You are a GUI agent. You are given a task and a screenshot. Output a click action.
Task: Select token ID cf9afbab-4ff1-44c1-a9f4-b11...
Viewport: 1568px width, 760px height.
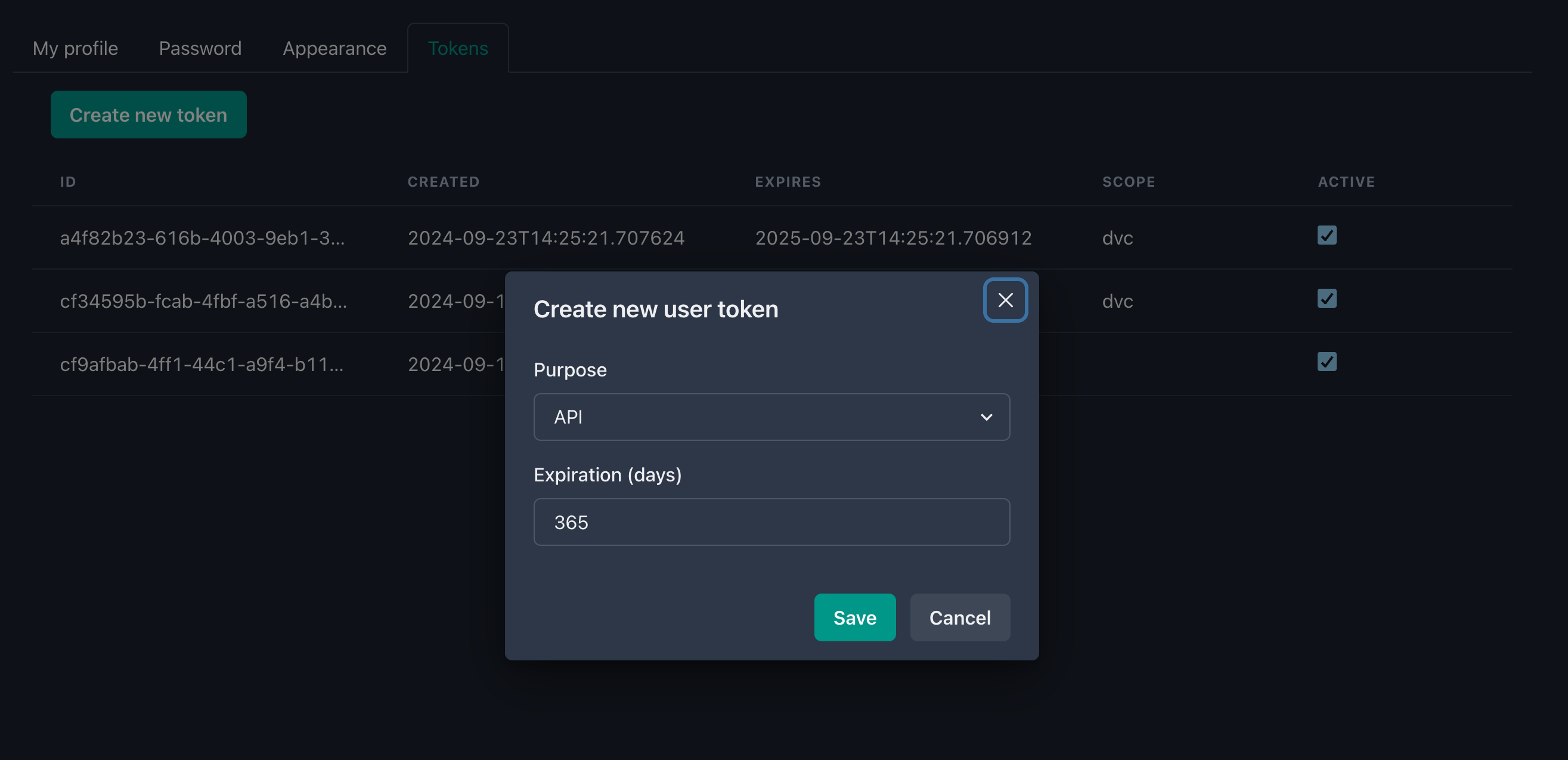click(202, 364)
